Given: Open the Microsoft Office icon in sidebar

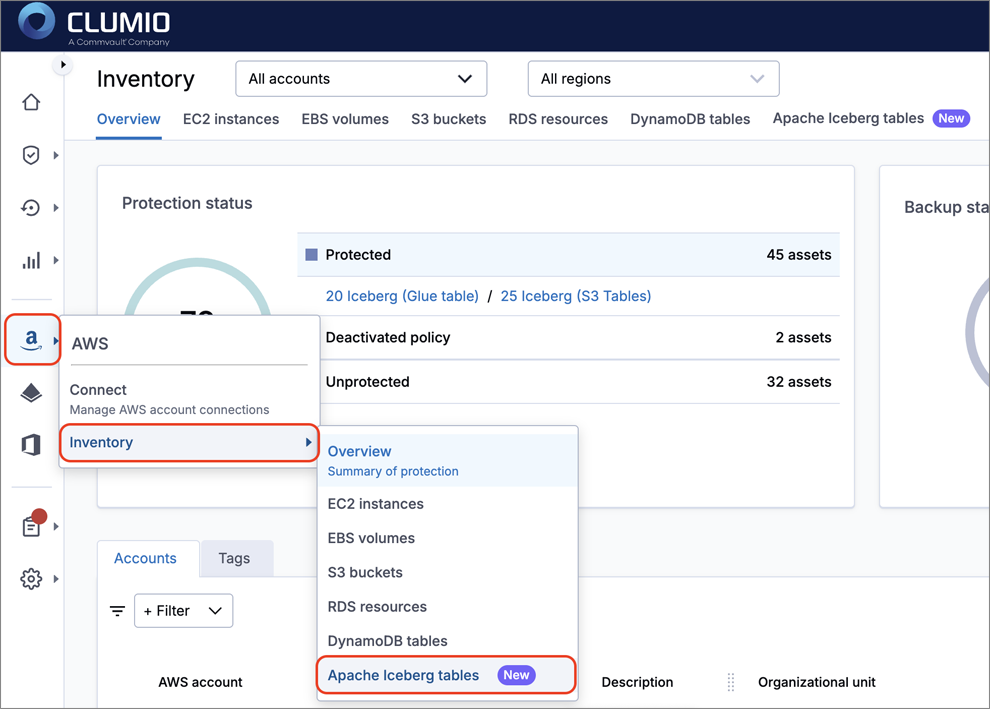Looking at the screenshot, I should coord(31,445).
